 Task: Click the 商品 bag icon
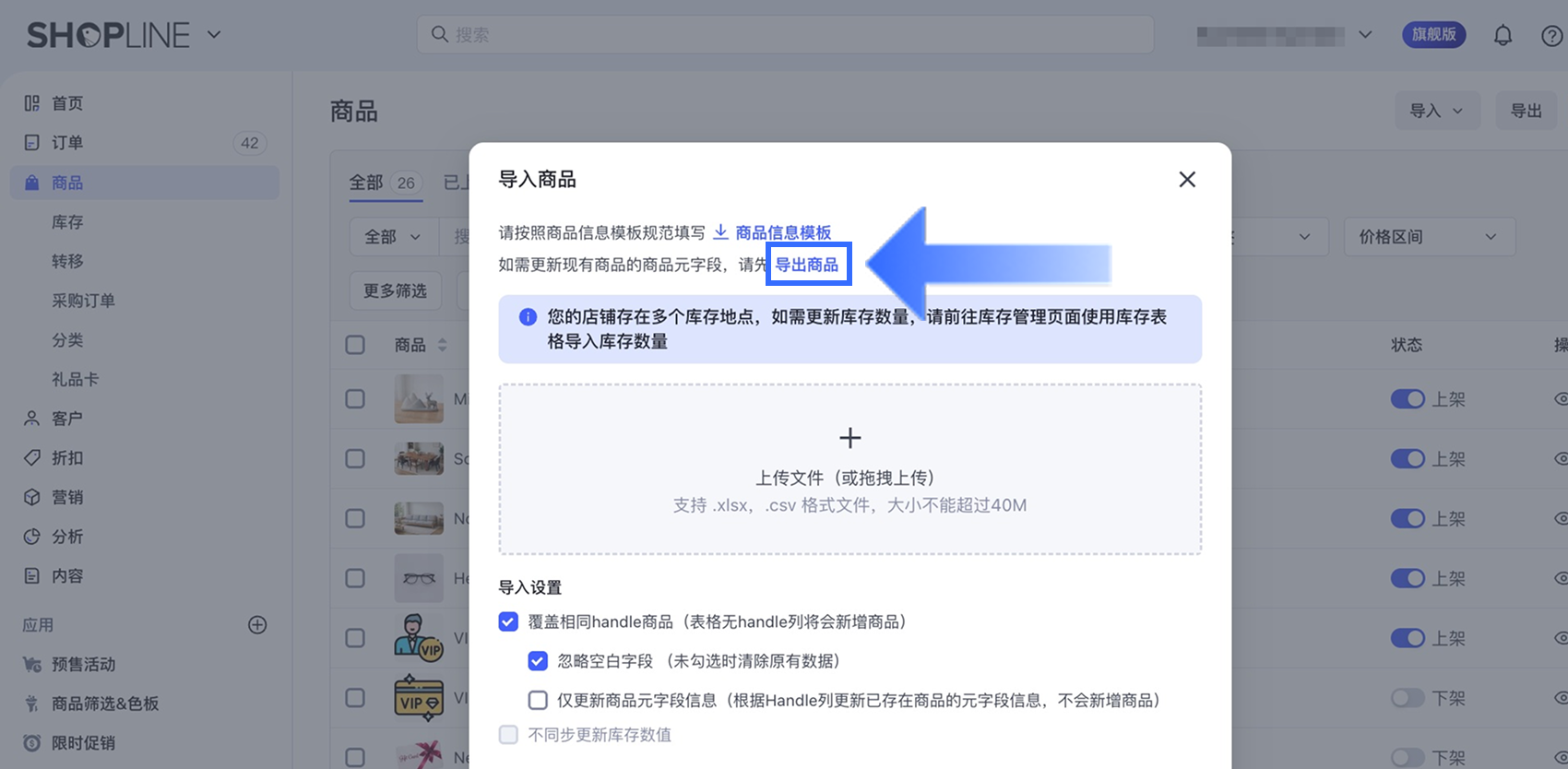pyautogui.click(x=32, y=183)
